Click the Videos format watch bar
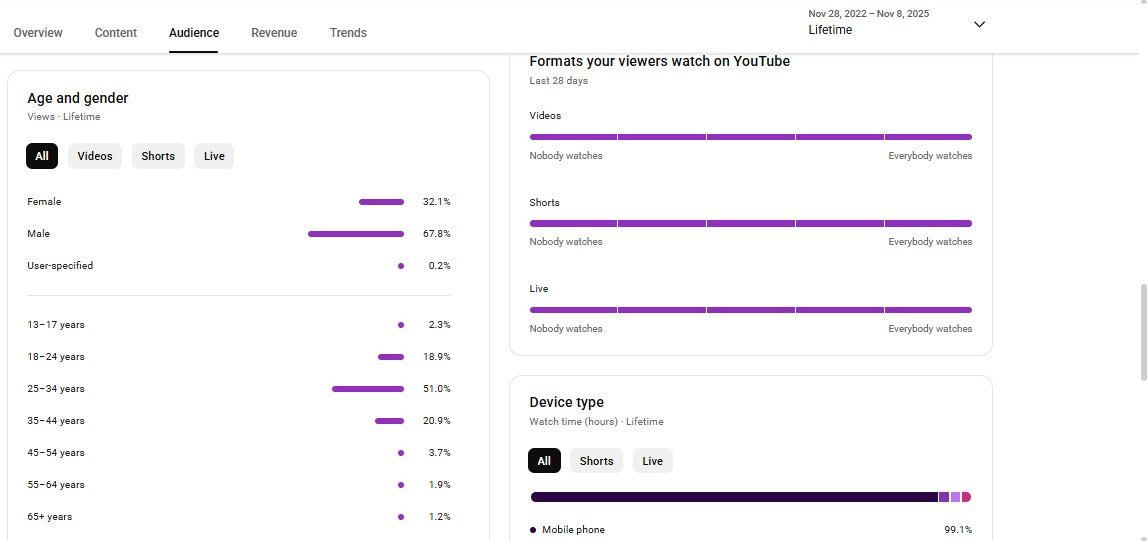 [x=750, y=137]
